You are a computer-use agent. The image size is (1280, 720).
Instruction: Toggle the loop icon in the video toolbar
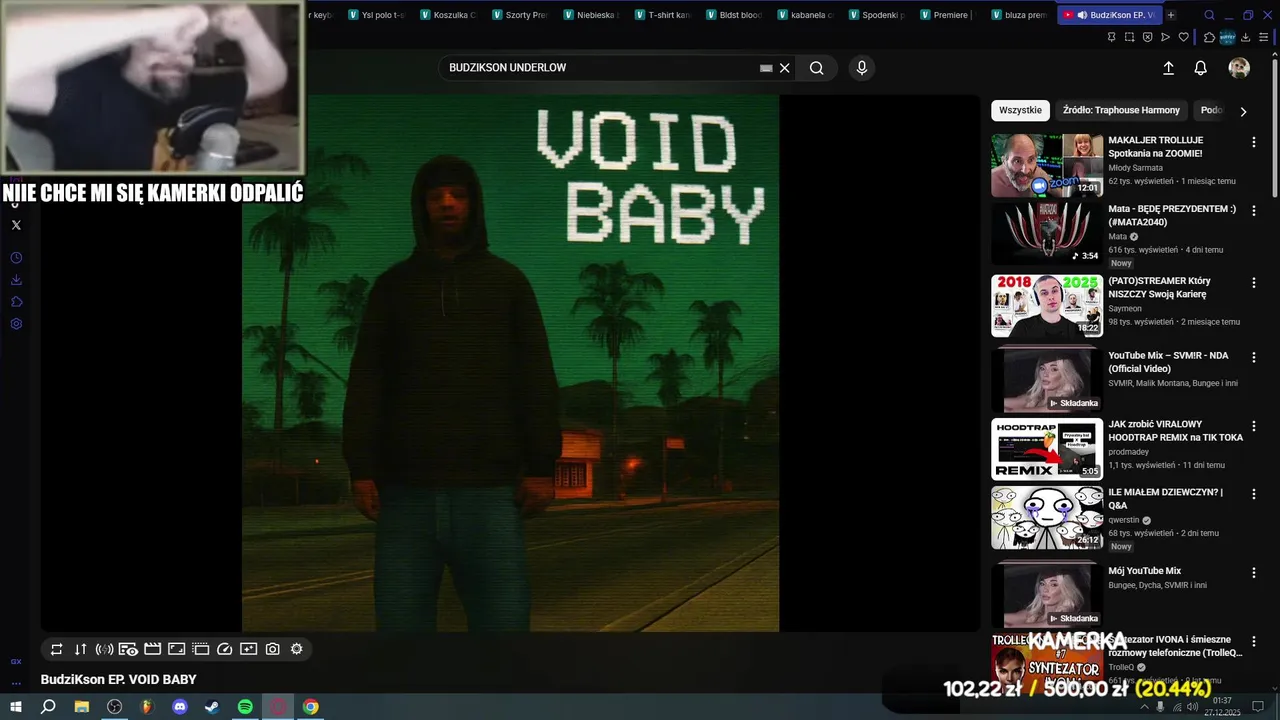point(57,649)
